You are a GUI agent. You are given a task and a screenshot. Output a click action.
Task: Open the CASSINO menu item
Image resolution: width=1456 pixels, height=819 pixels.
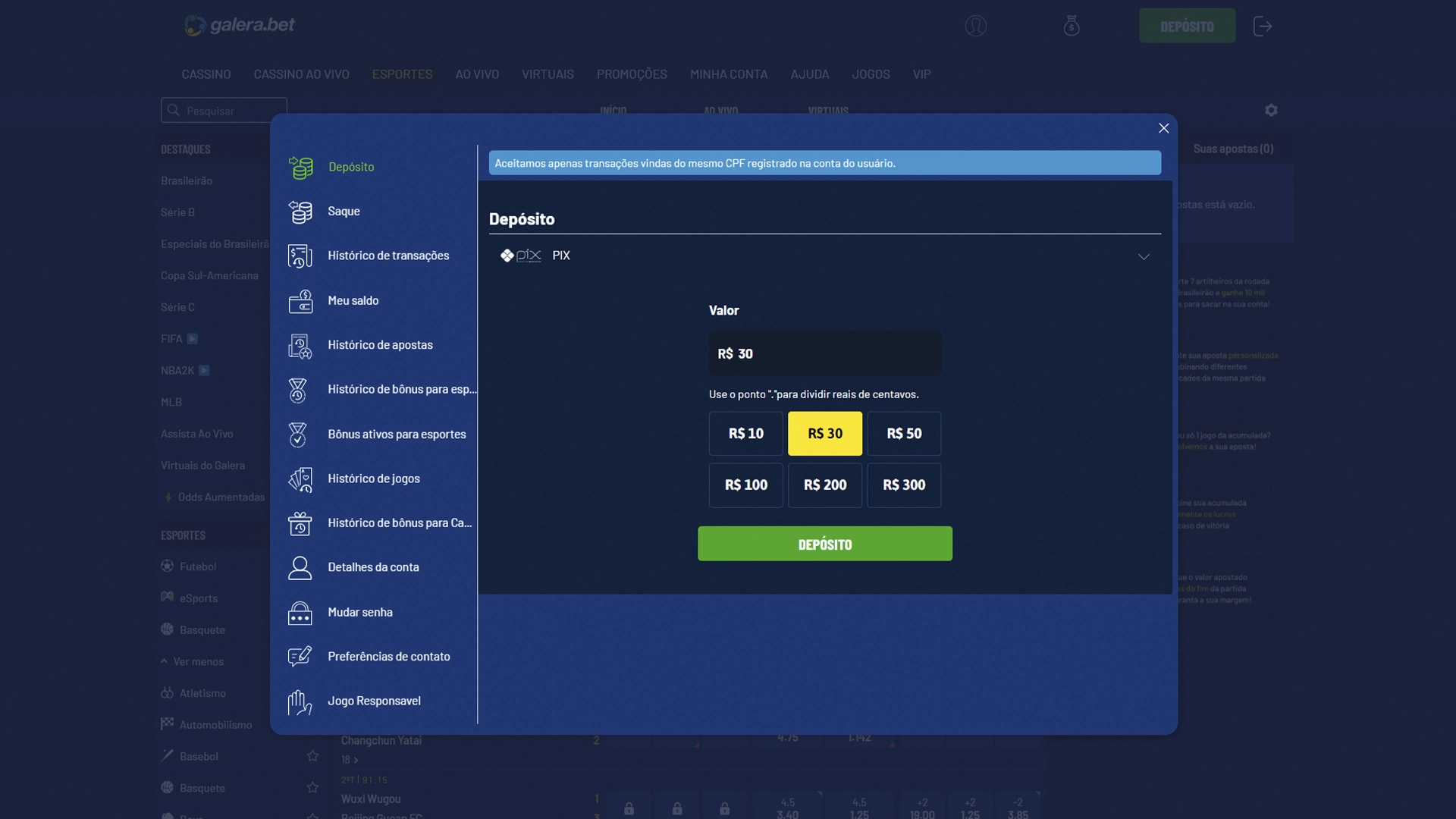(x=206, y=74)
